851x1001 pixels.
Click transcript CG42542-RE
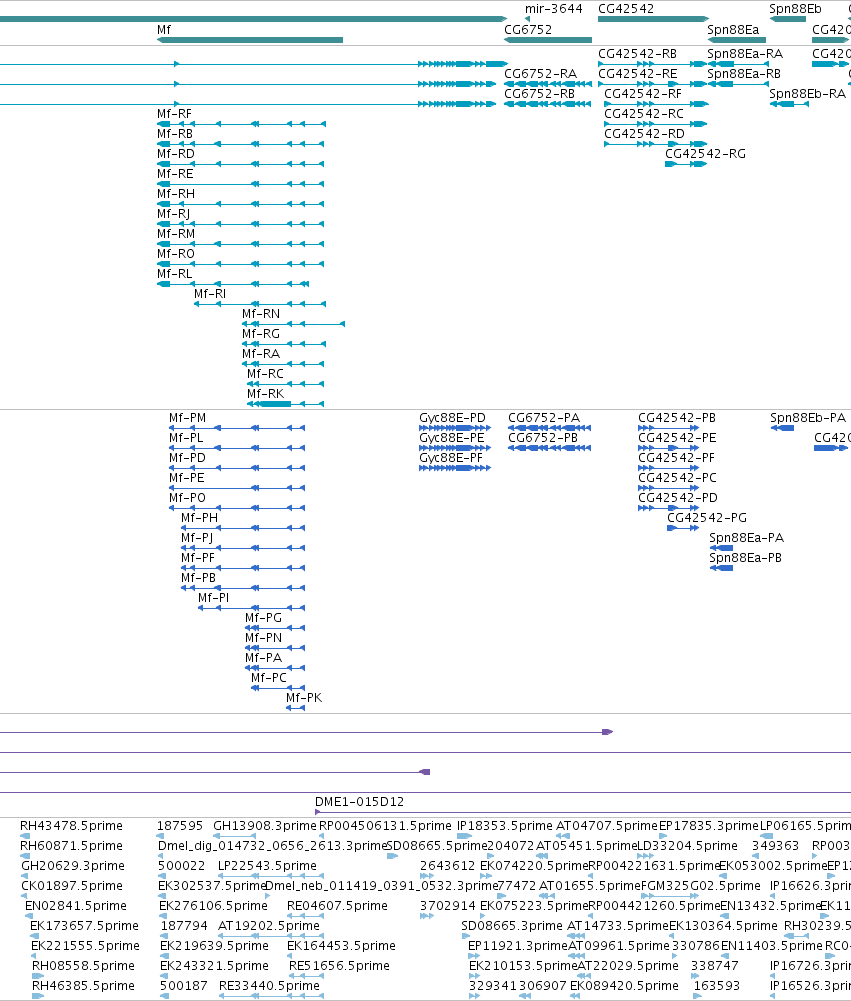638,73
